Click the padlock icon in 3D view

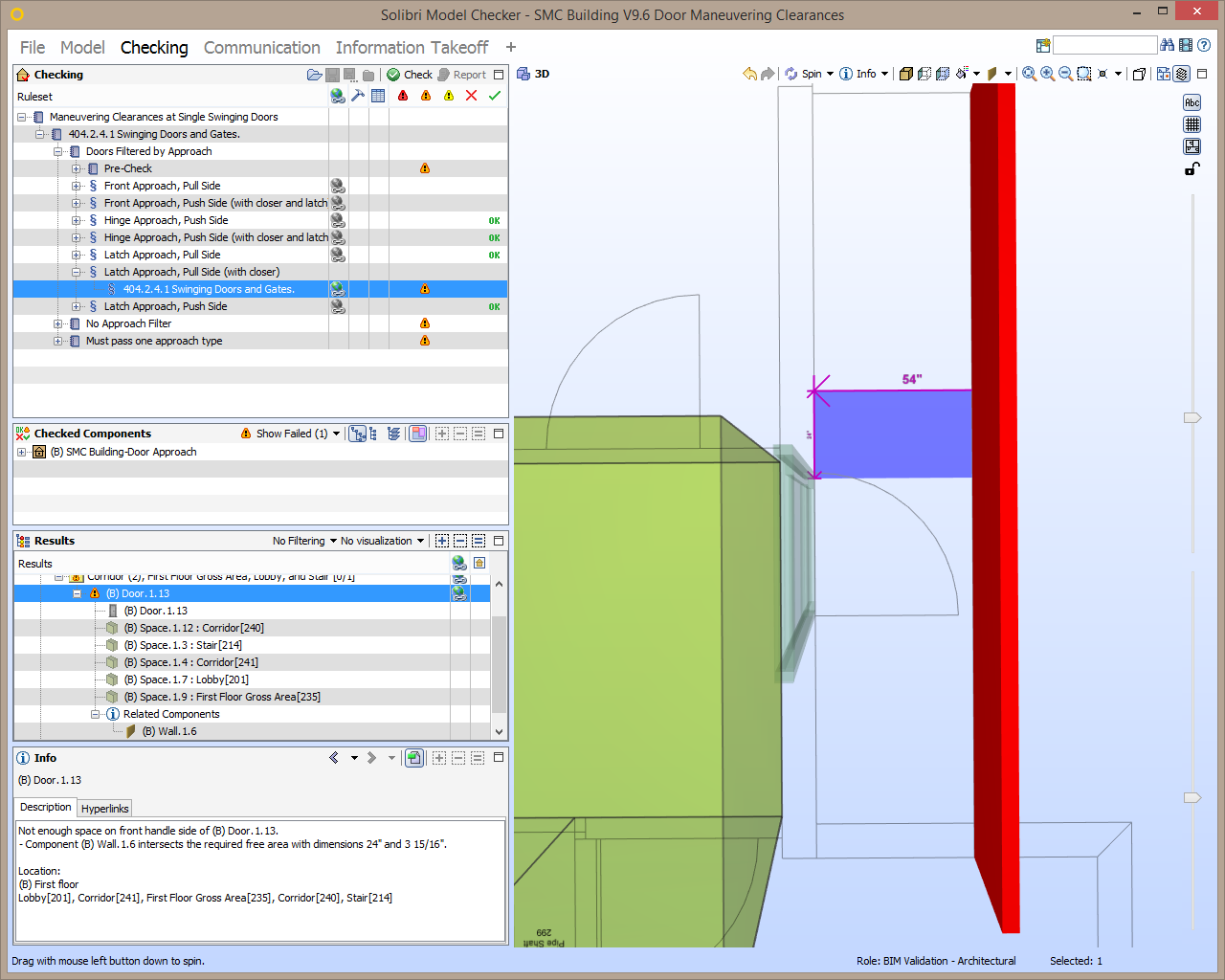click(x=1192, y=169)
